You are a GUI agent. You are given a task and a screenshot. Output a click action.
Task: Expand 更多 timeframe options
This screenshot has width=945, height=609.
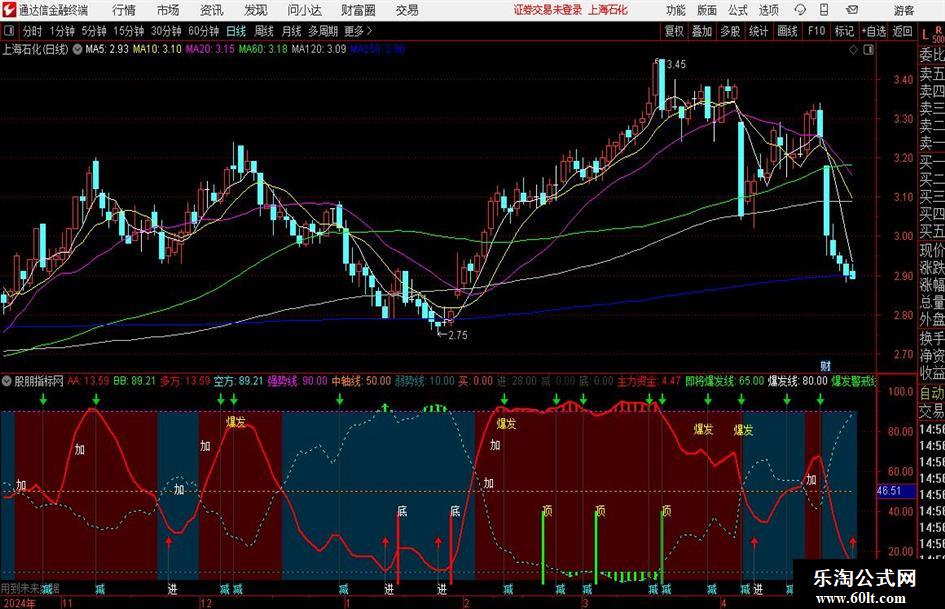tap(358, 31)
